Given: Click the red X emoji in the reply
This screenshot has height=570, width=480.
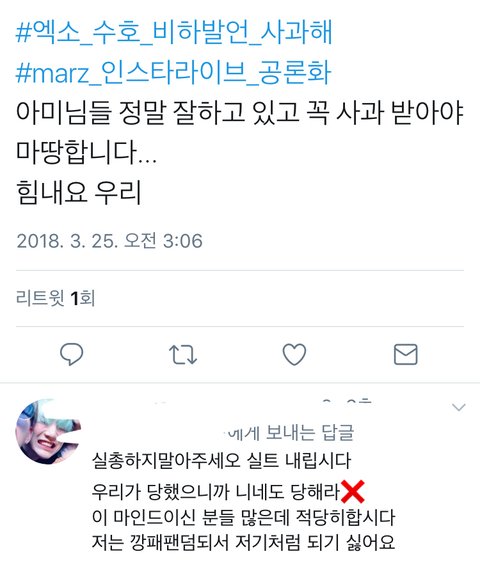Looking at the screenshot, I should [352, 491].
